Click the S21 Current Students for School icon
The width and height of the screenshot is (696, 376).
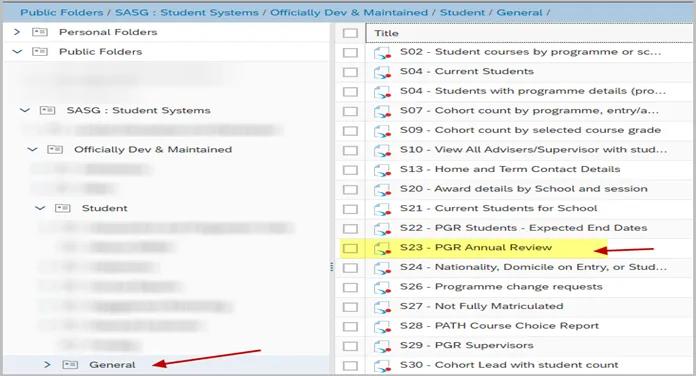382,209
